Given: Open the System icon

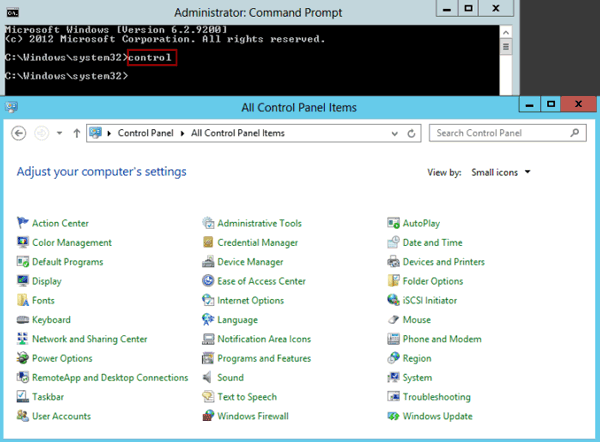Looking at the screenshot, I should click(x=393, y=377).
